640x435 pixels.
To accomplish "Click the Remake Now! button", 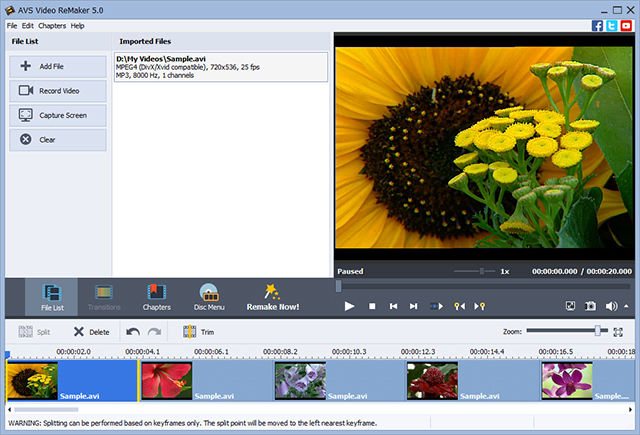I will tap(273, 297).
